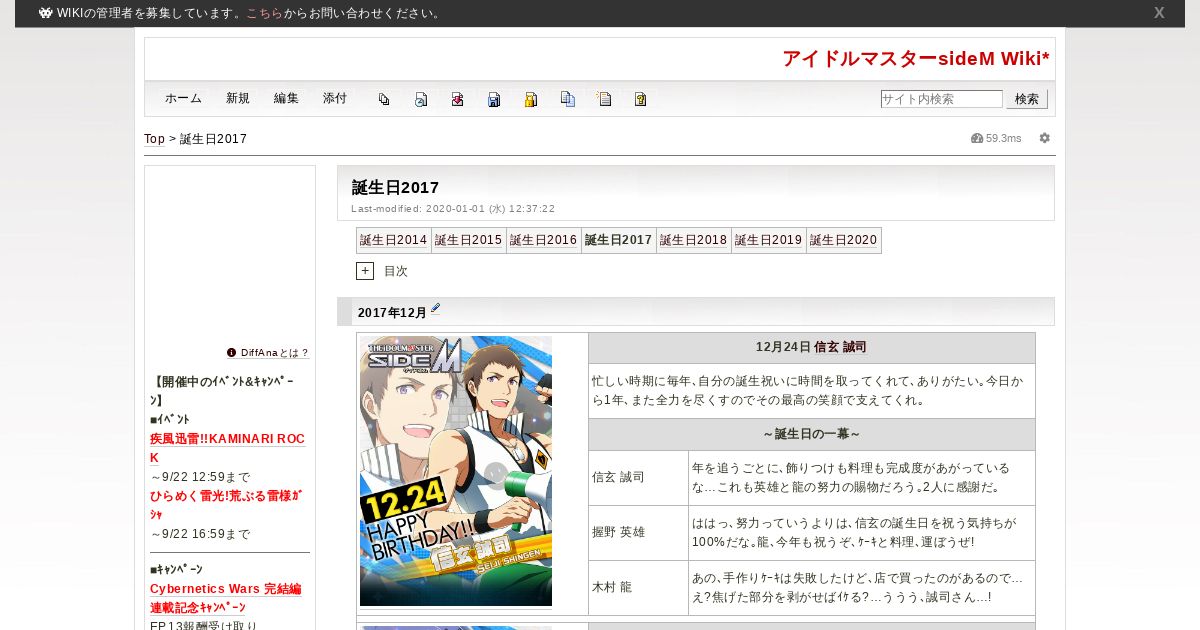Click the 握野 英雄 name cell

coord(638,532)
